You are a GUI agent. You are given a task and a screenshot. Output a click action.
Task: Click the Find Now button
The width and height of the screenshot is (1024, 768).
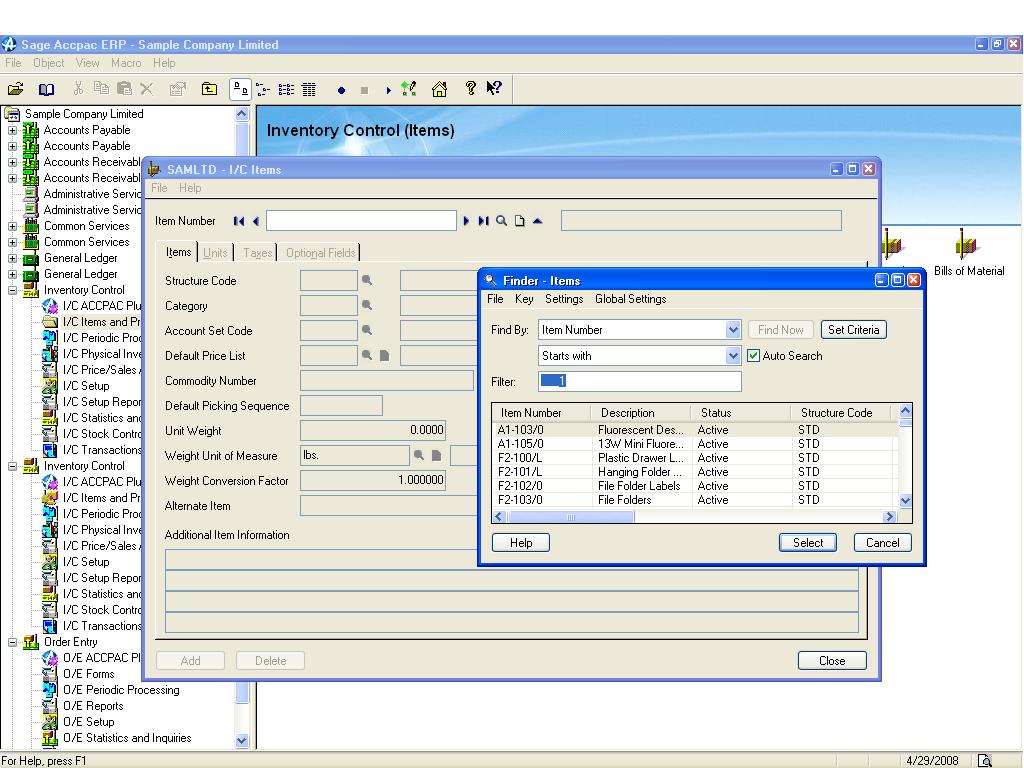[780, 330]
